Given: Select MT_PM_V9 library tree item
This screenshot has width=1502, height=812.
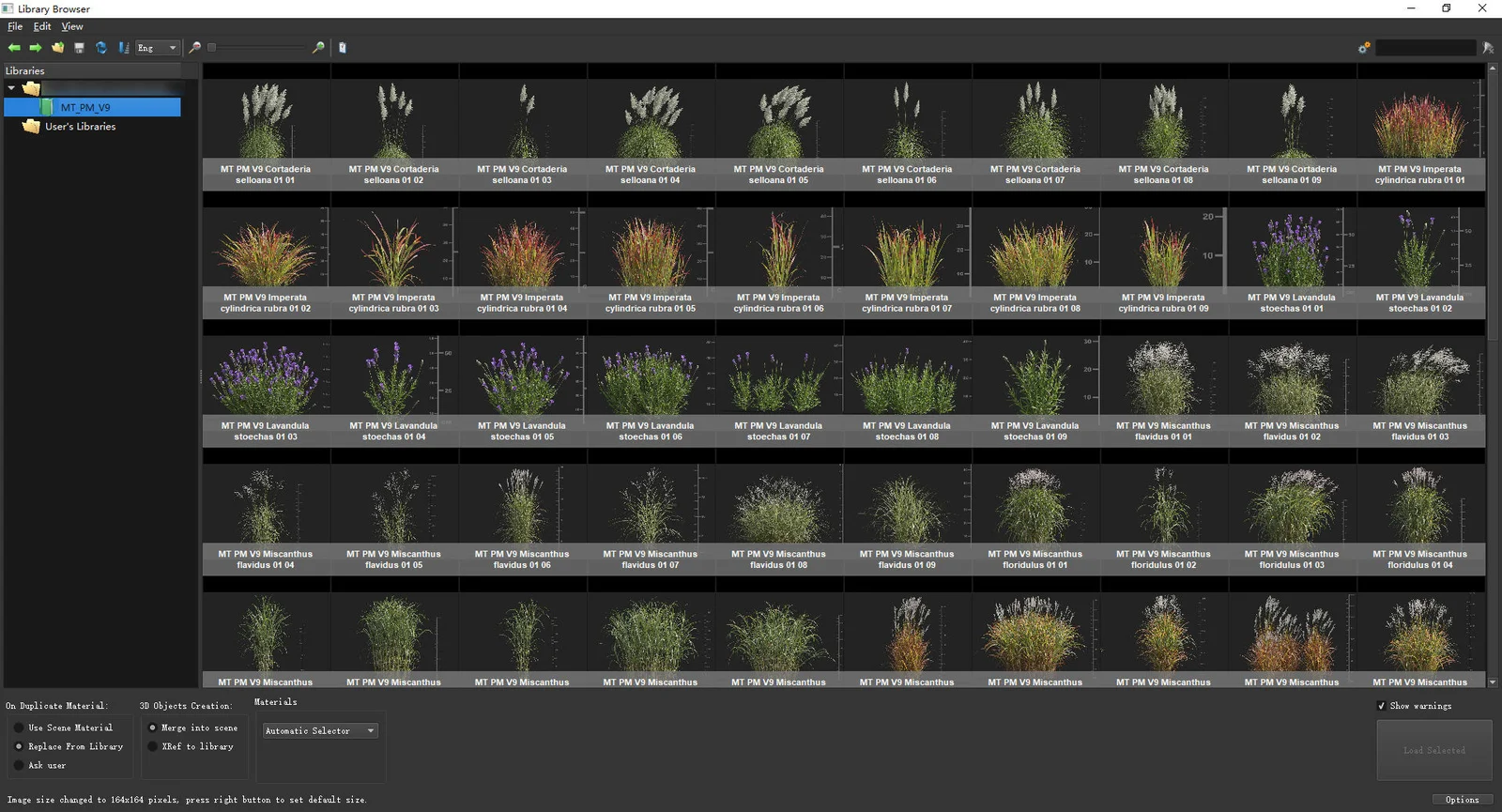Looking at the screenshot, I should [x=92, y=107].
